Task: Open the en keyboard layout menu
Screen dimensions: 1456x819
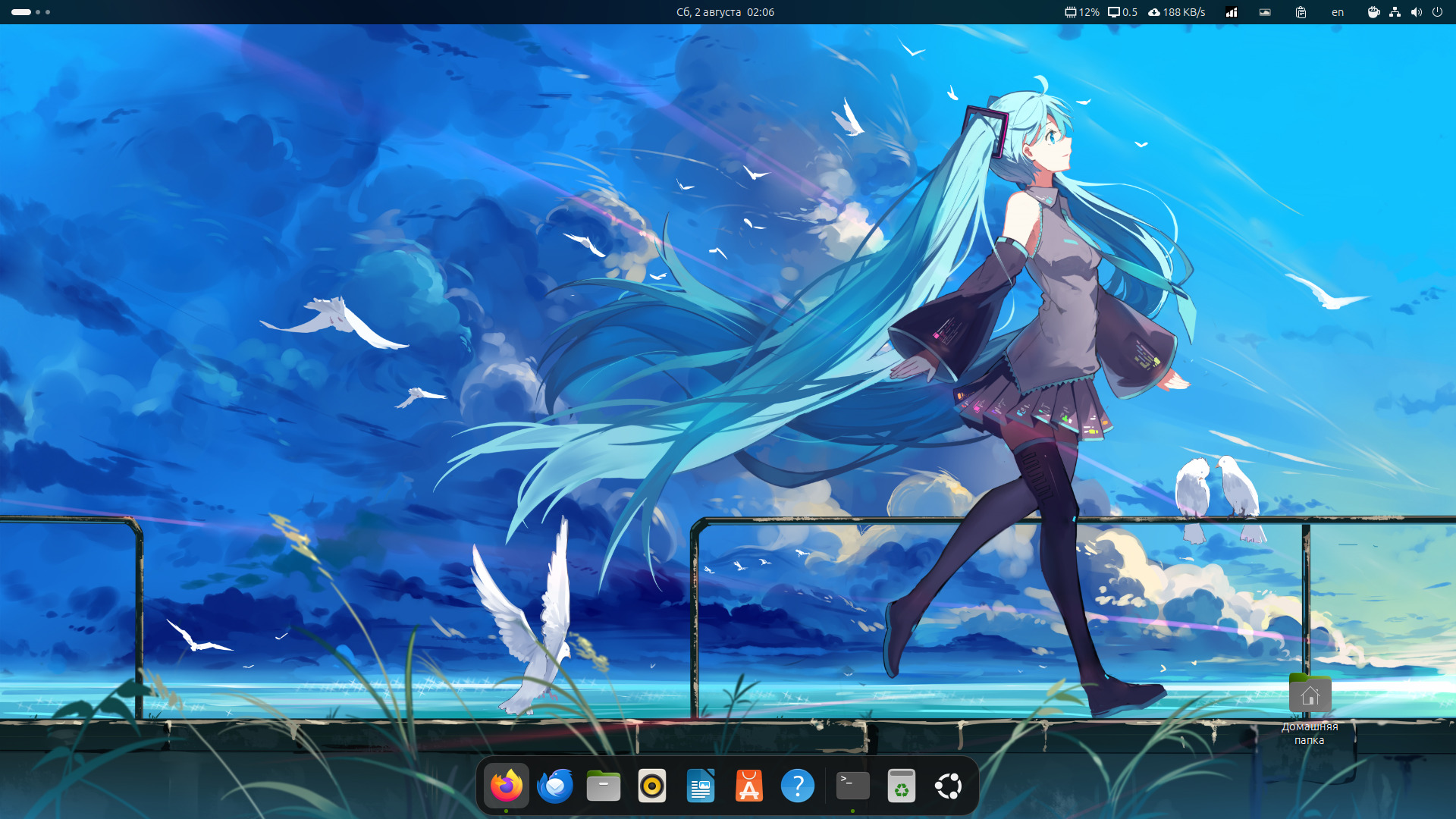Action: click(1338, 12)
